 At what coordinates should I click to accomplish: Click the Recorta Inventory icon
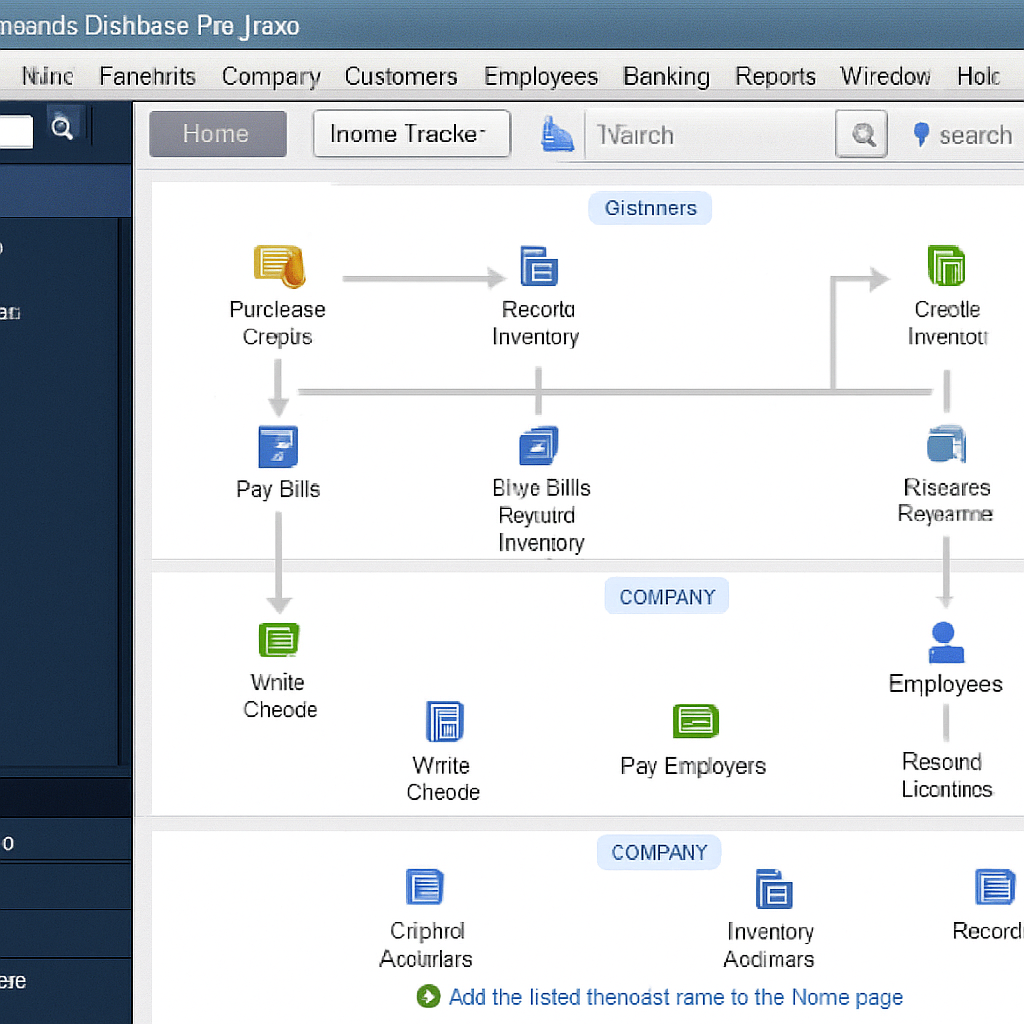[x=539, y=266]
